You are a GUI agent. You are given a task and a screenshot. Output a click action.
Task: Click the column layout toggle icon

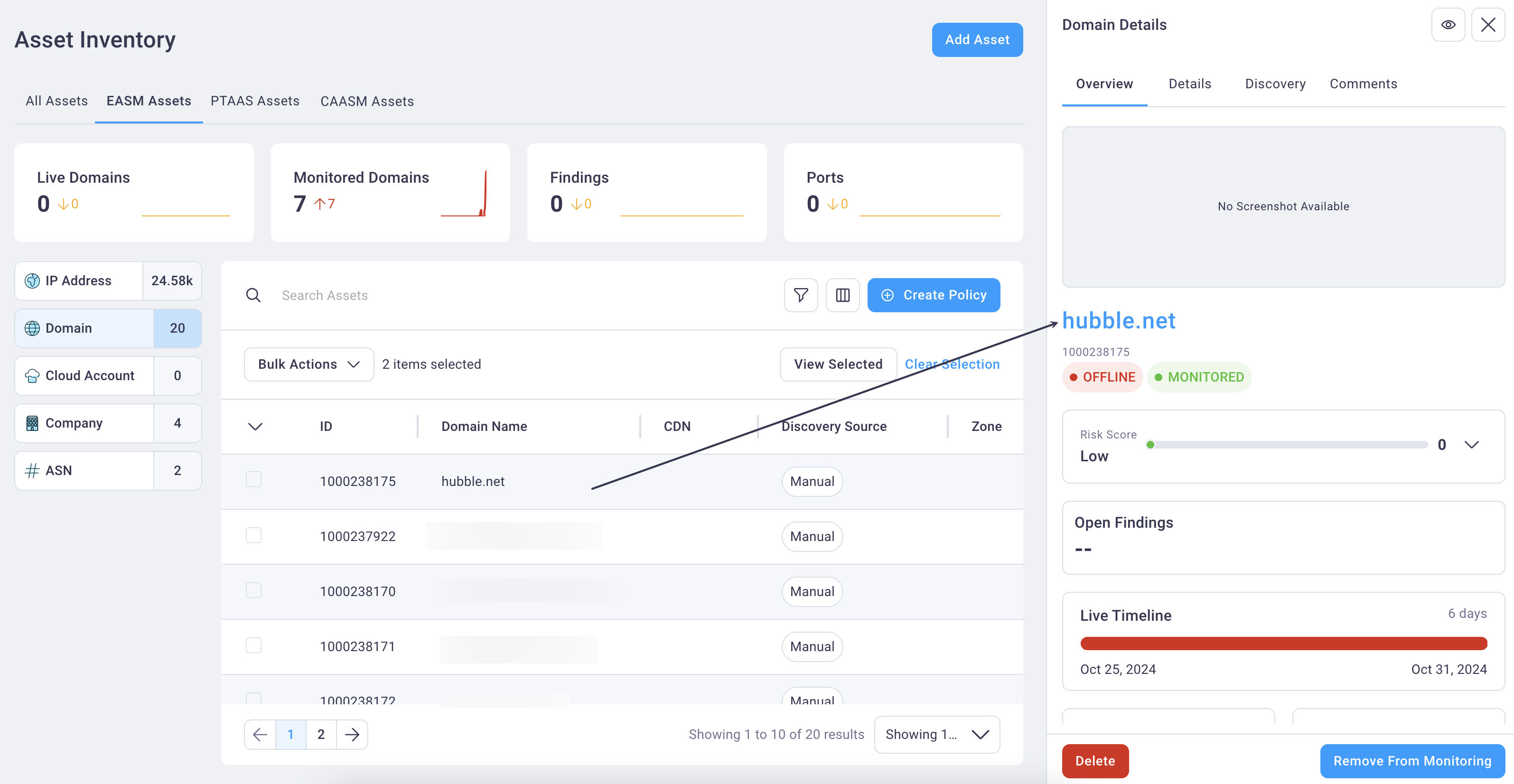coord(843,295)
